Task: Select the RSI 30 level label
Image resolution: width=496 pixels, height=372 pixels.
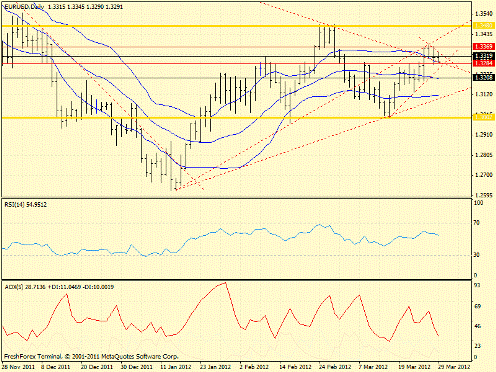Action: click(478, 255)
